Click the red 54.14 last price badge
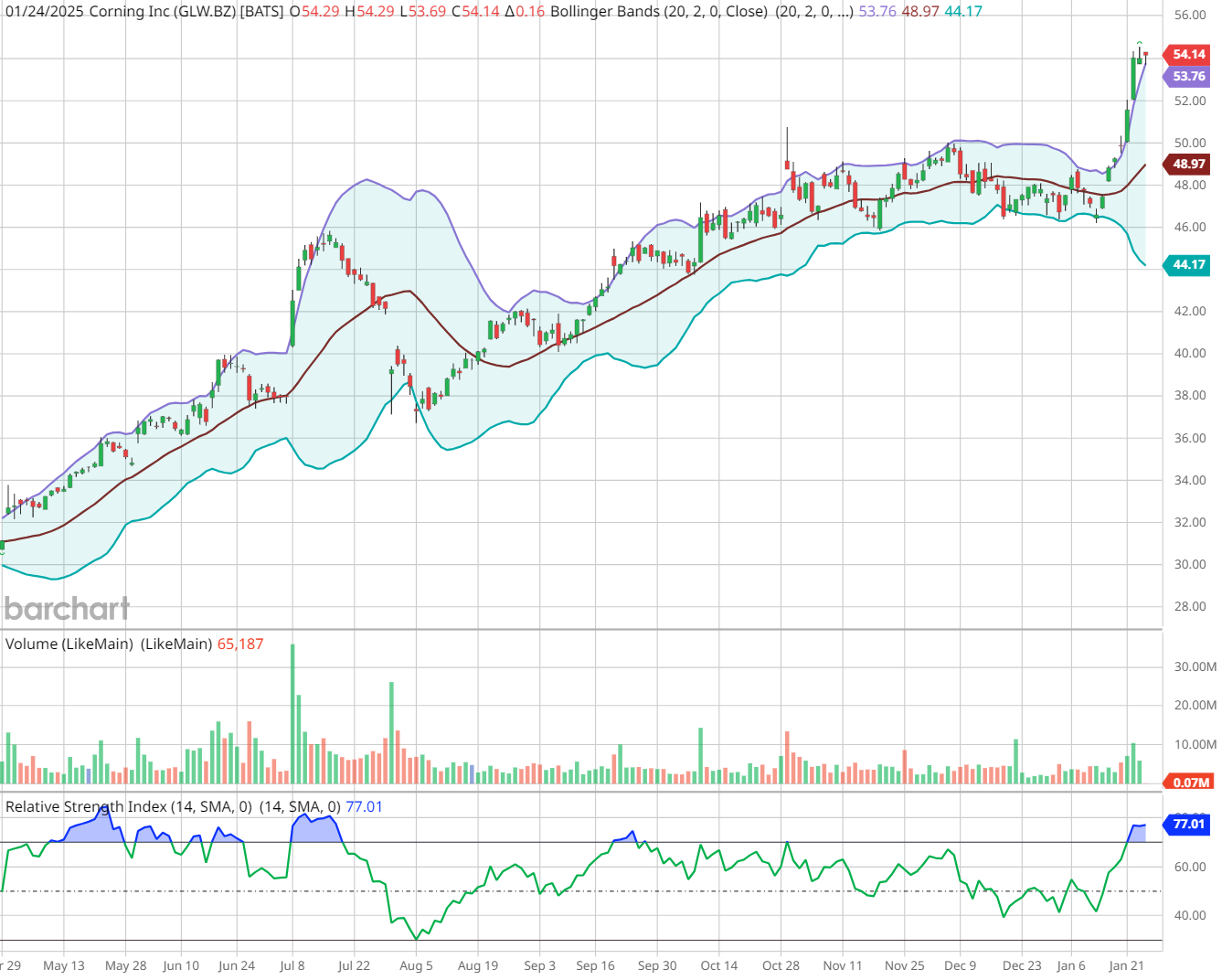Image resolution: width=1222 pixels, height=980 pixels. [x=1187, y=55]
